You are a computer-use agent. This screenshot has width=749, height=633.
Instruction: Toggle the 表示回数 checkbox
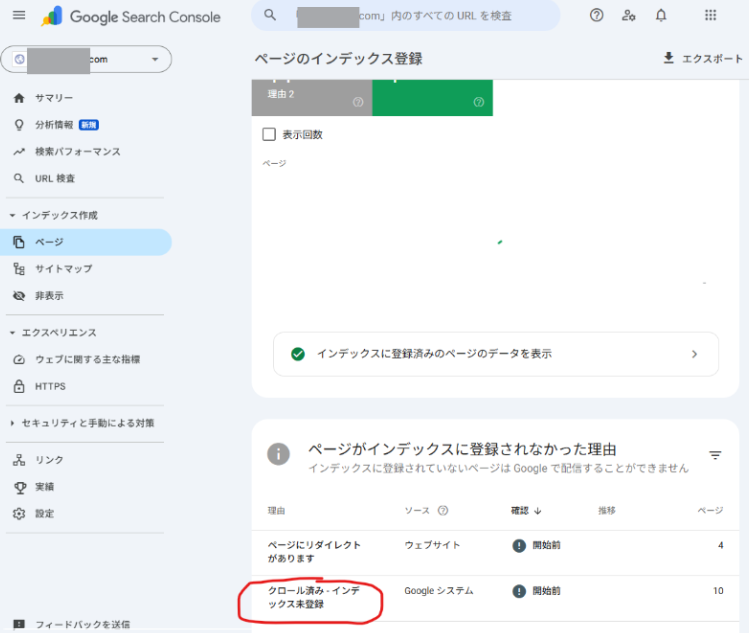(x=269, y=134)
